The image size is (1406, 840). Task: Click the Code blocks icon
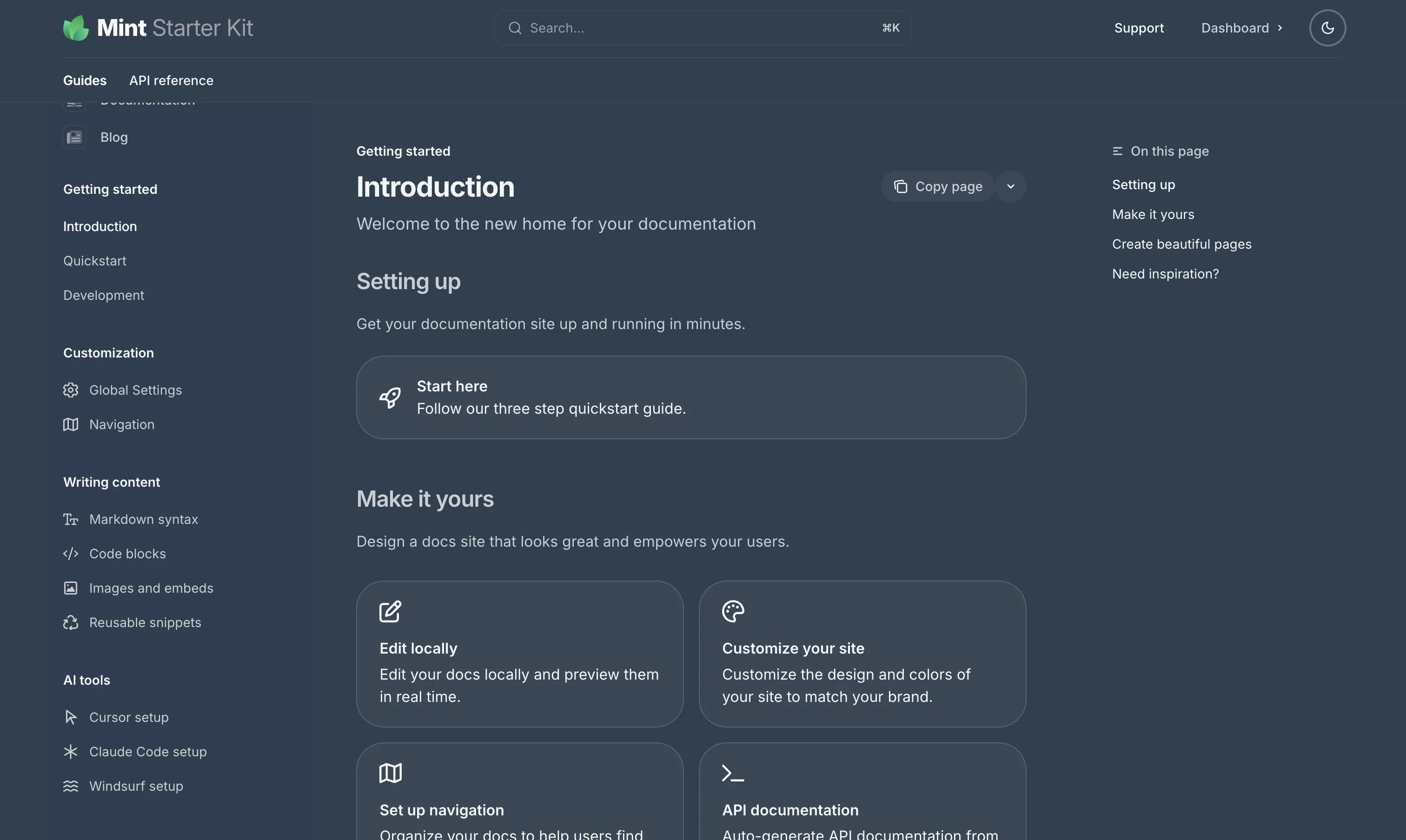[x=70, y=553]
